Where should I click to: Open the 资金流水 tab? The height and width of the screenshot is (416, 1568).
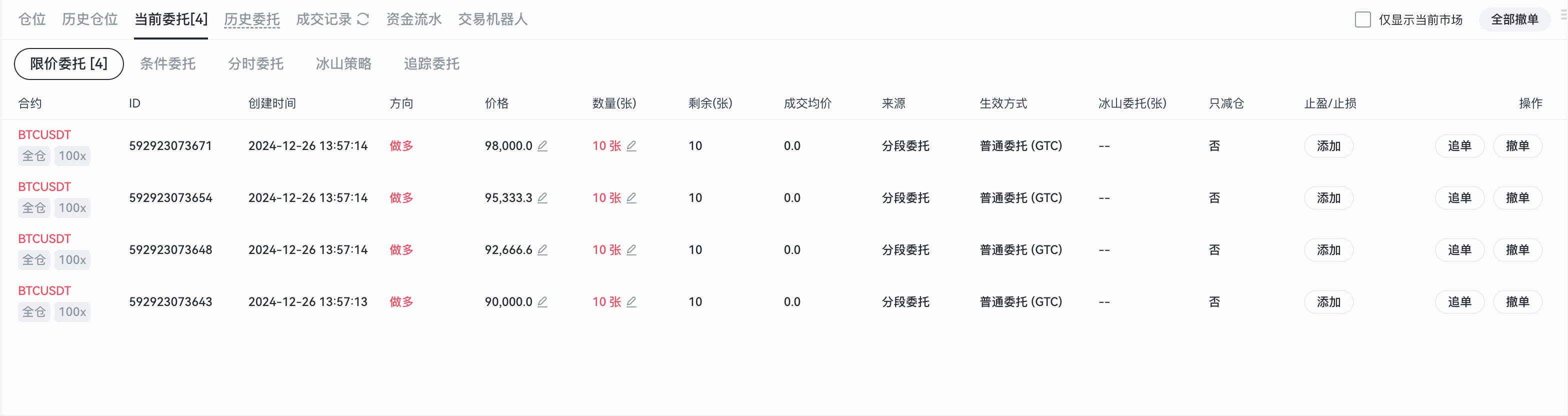pos(413,19)
